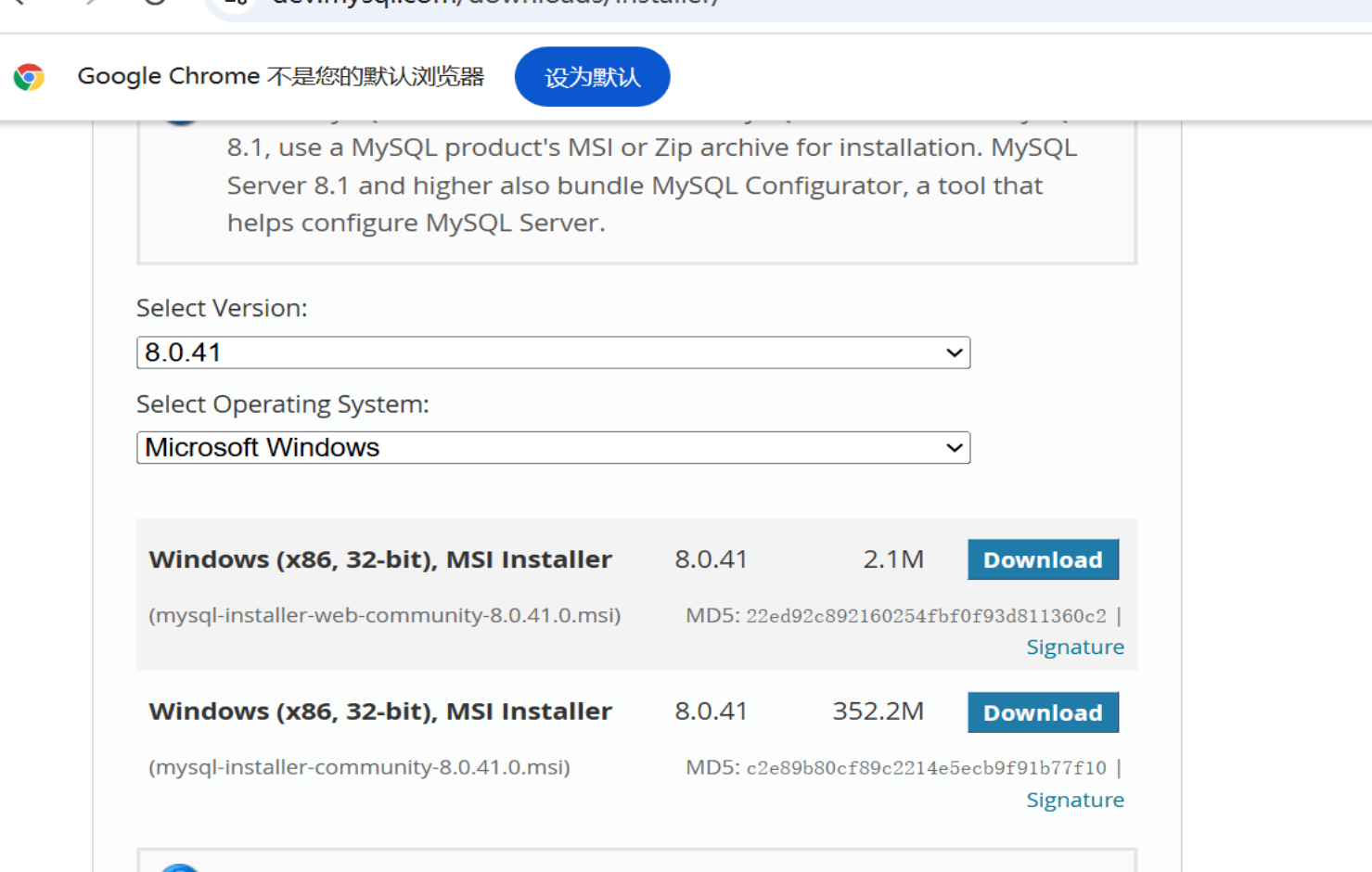Screen dimensions: 1372x872
Task: Open Signature link for 352.2M installer
Action: pyautogui.click(x=1075, y=800)
